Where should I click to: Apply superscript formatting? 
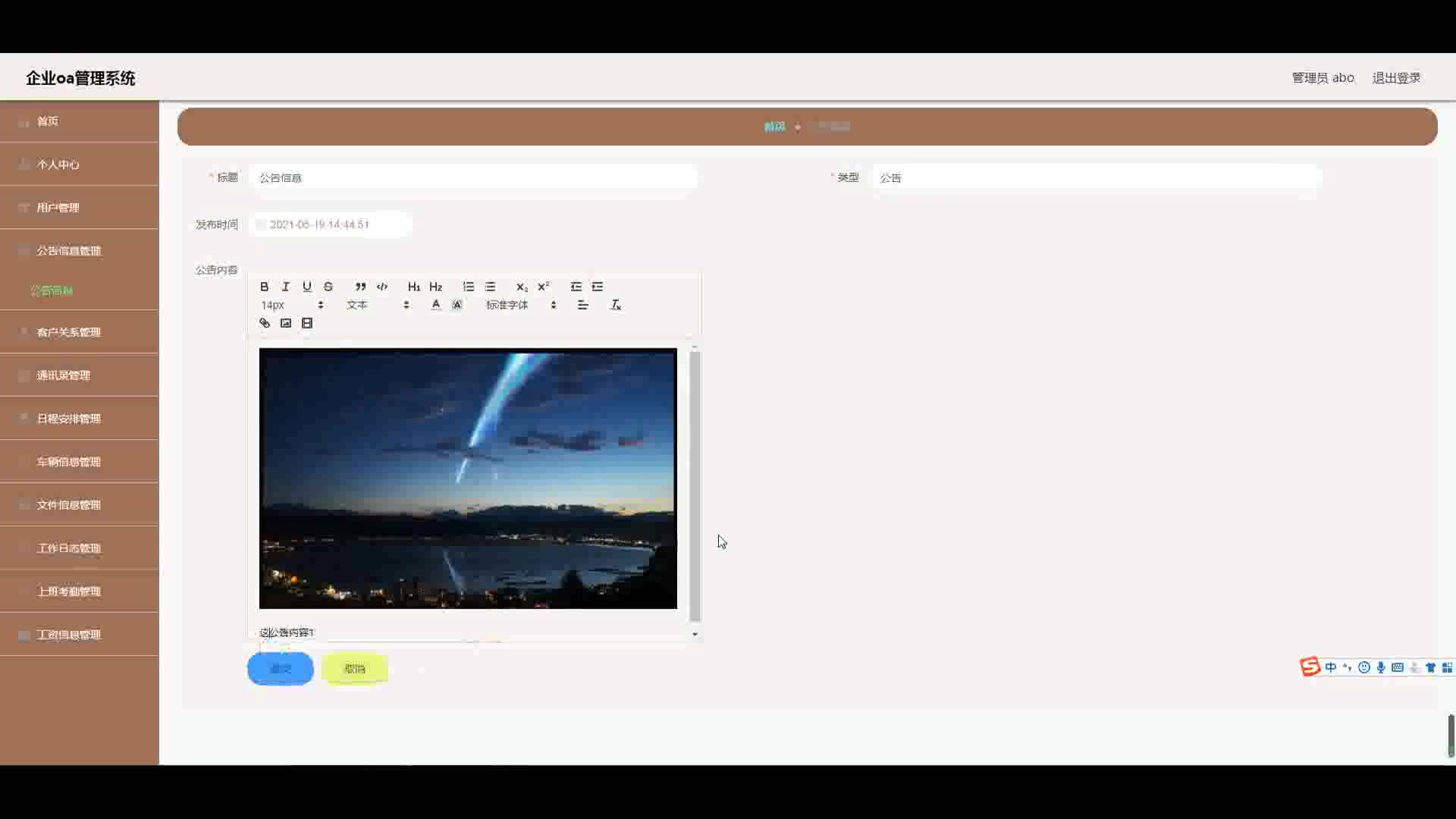[x=543, y=287]
